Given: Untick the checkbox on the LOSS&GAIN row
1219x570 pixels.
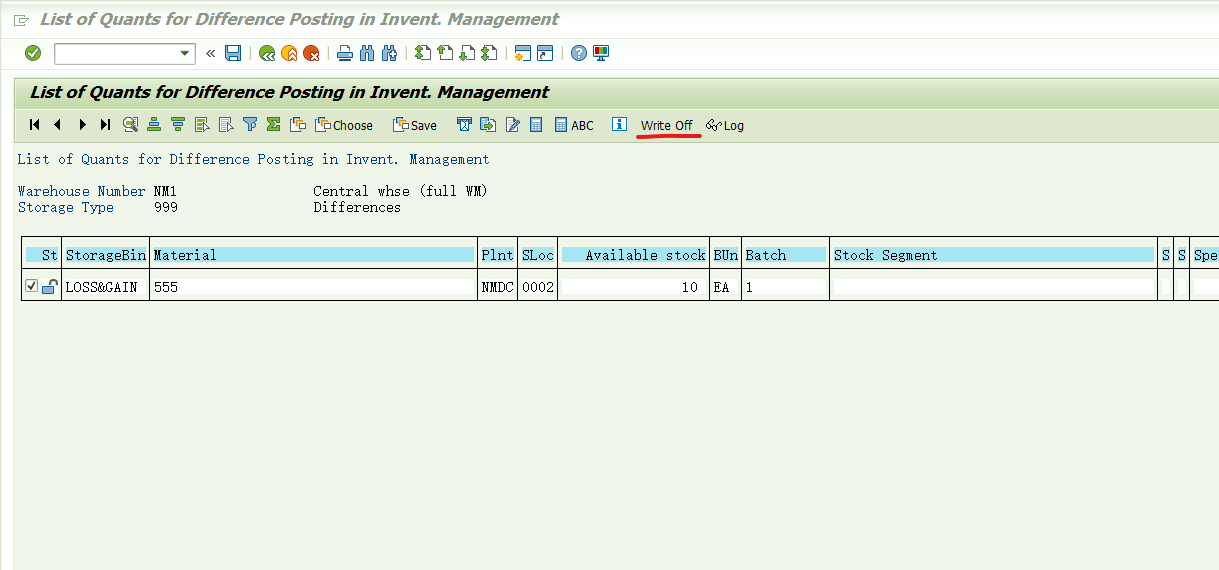Looking at the screenshot, I should [x=31, y=286].
